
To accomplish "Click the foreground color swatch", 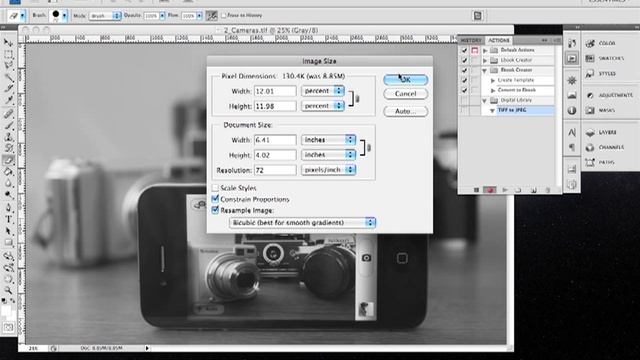I will 6,311.
